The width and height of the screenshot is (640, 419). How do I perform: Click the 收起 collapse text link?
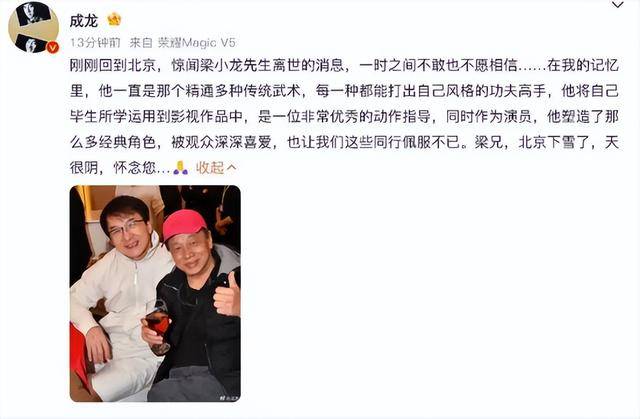210,168
